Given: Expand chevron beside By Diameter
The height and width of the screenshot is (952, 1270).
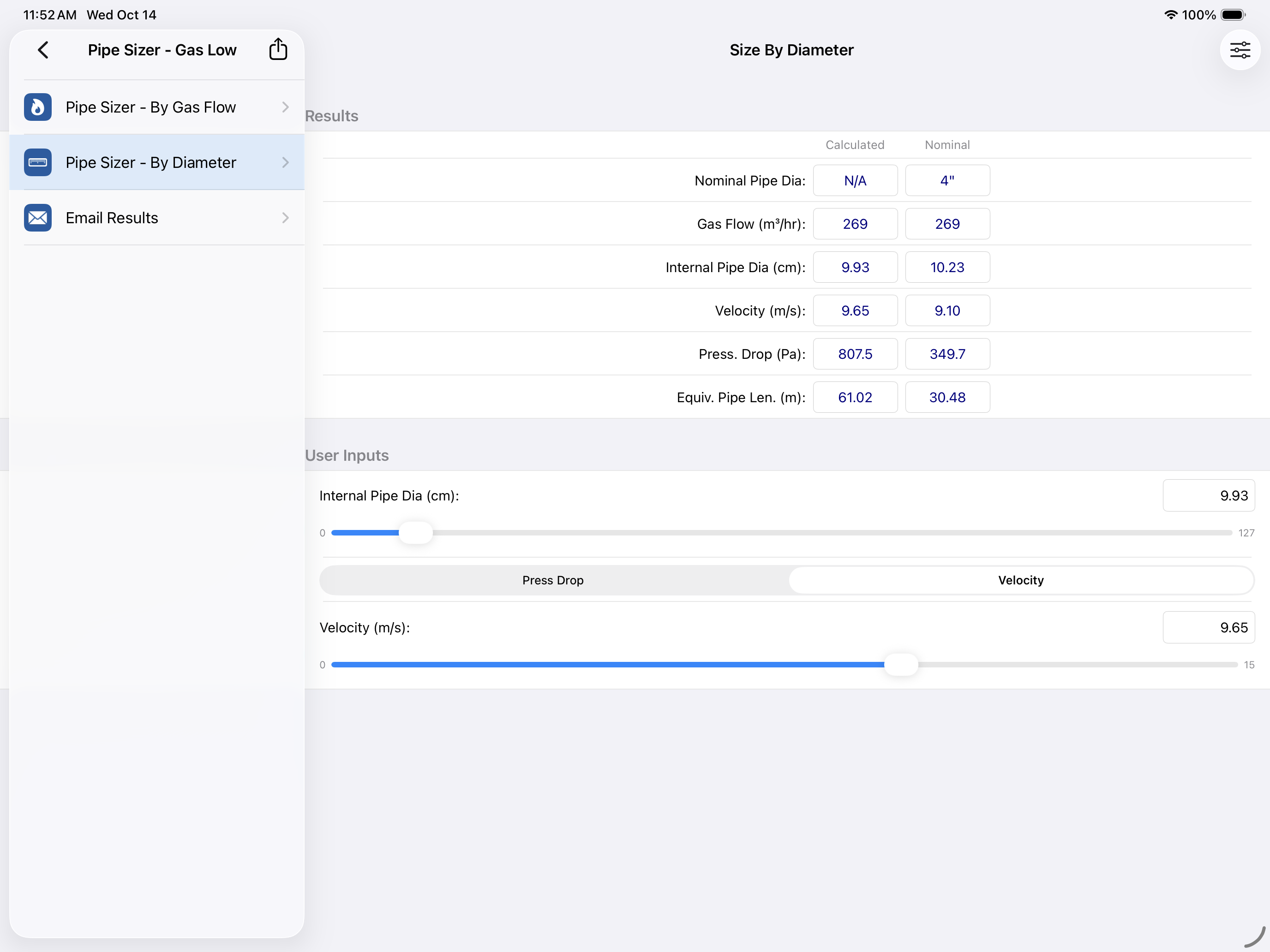Looking at the screenshot, I should [x=285, y=162].
